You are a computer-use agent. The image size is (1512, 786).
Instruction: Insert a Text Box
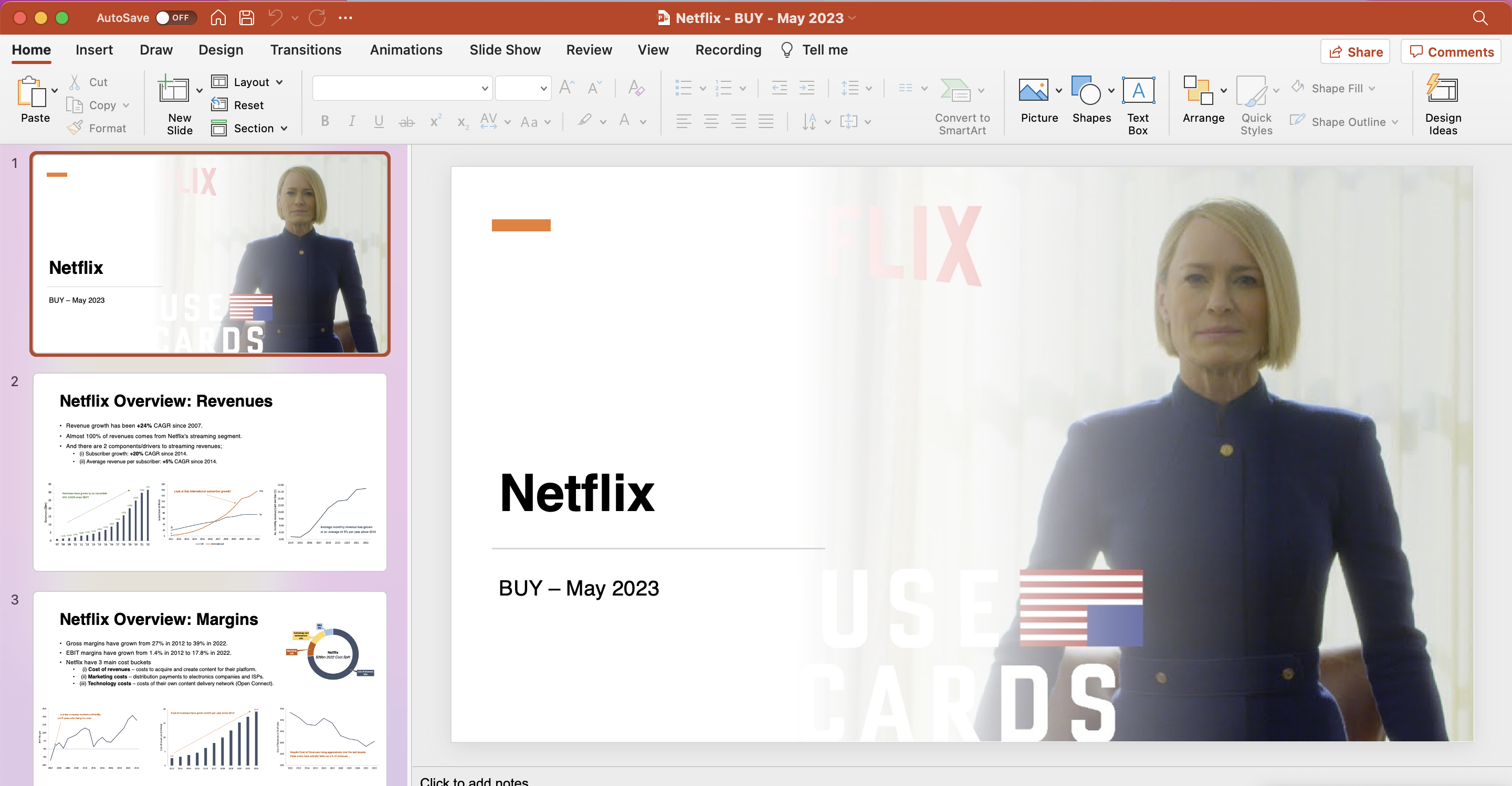tap(1138, 105)
